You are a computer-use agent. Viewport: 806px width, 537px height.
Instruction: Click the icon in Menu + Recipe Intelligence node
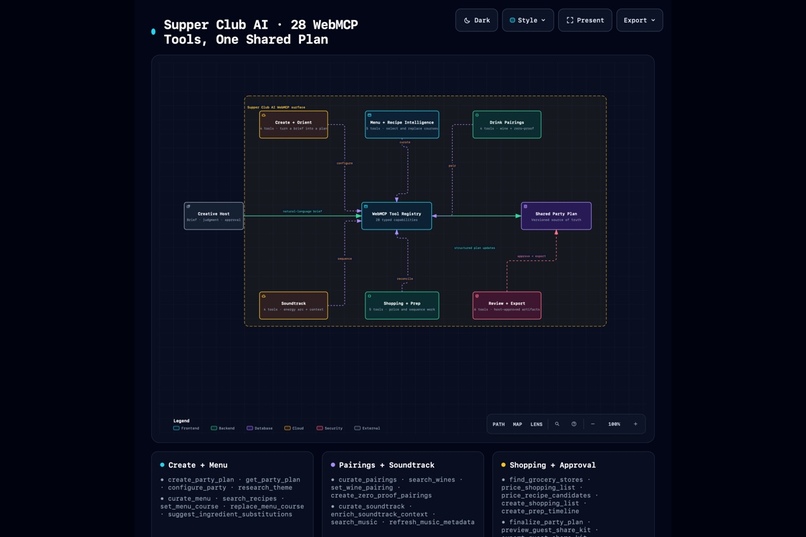(x=370, y=115)
